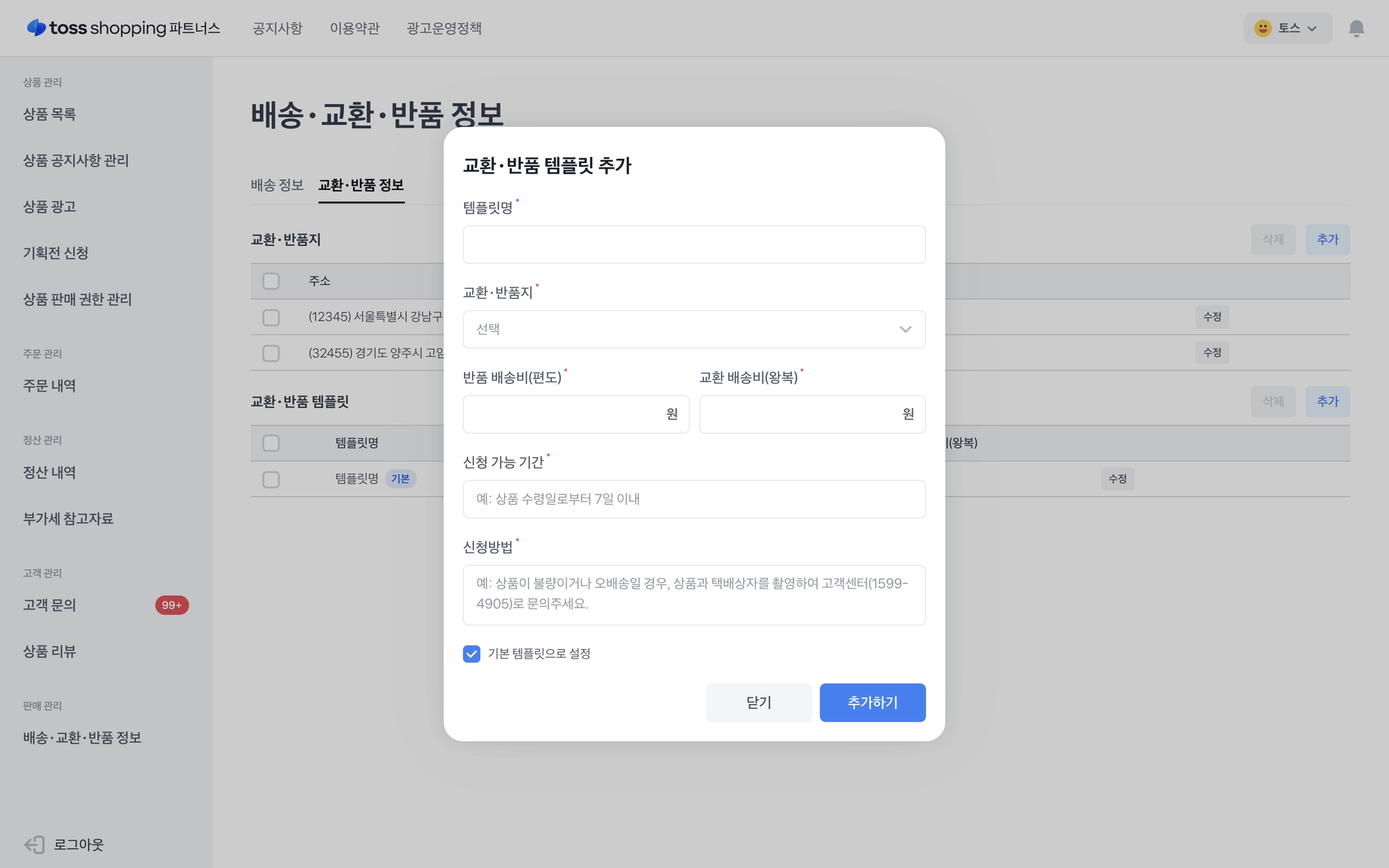Go to 주문 내역 in the sidebar
1389x868 pixels.
coord(50,386)
